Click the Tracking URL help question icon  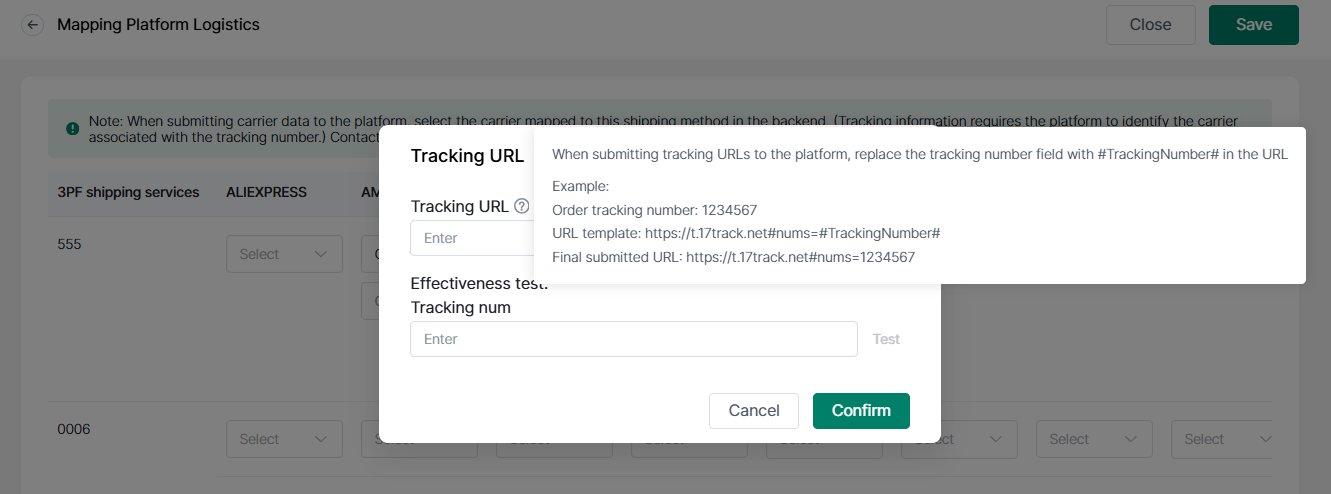tap(521, 206)
